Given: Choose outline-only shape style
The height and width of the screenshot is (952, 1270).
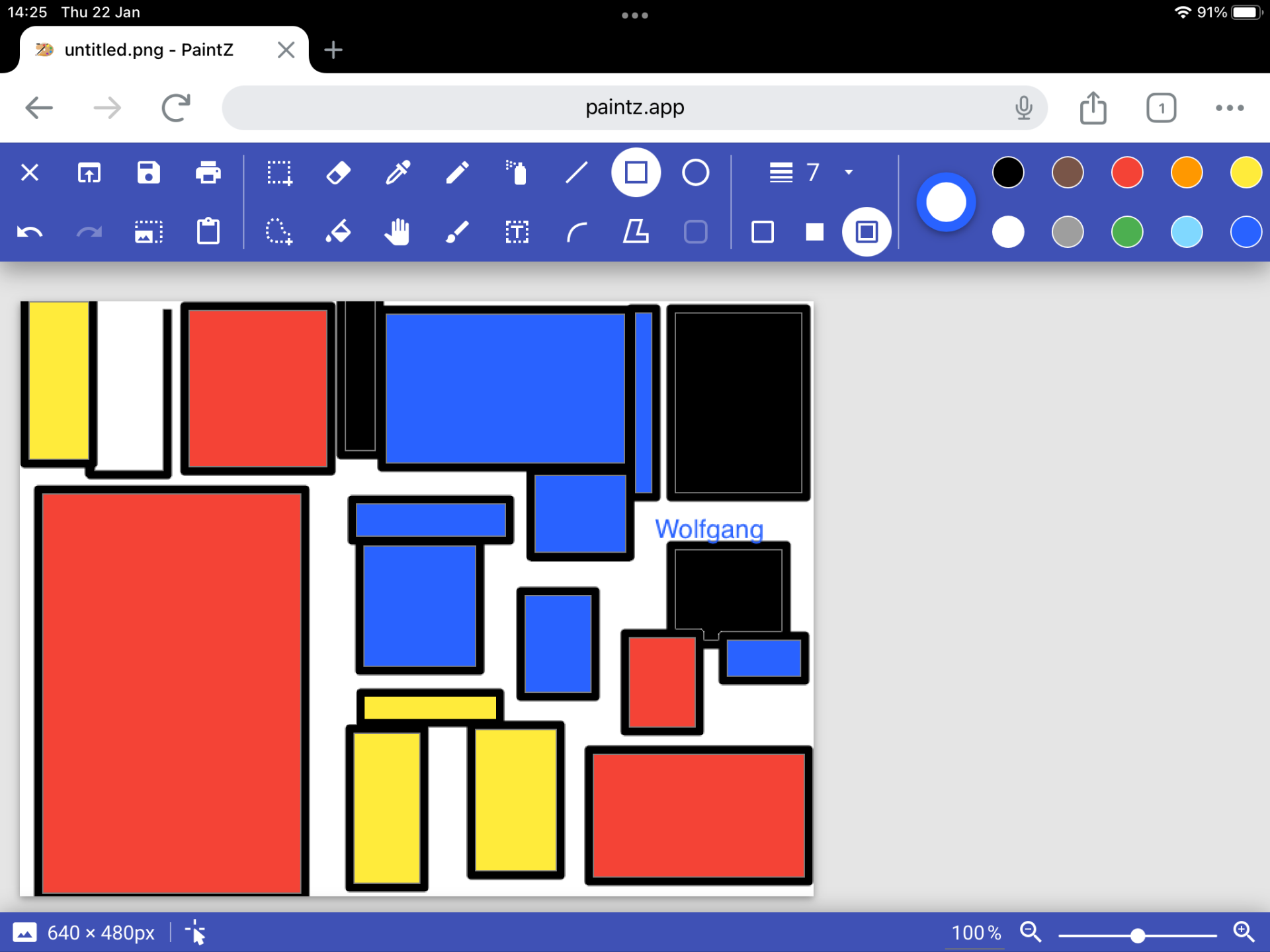Looking at the screenshot, I should coord(763,232).
